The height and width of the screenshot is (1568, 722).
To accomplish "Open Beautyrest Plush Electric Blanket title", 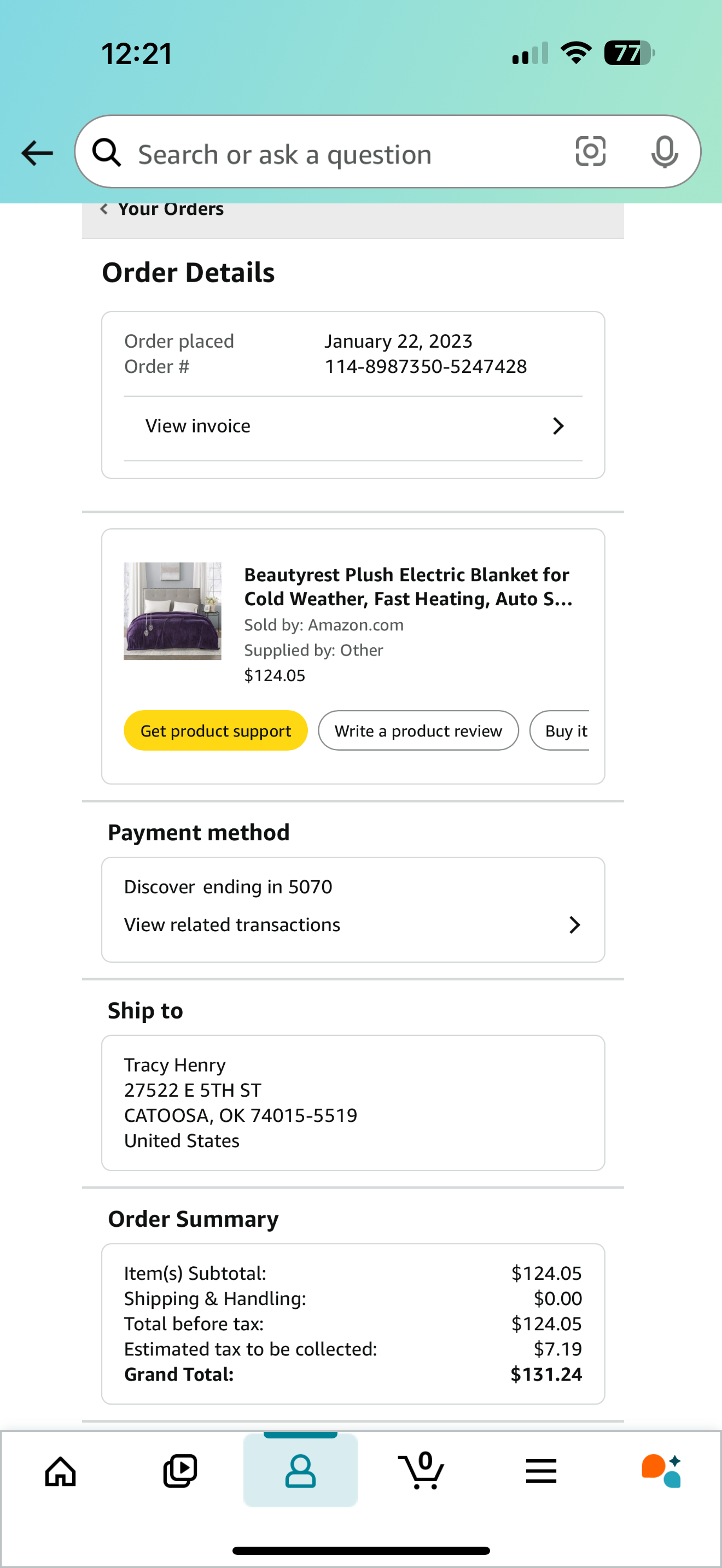I will (408, 587).
